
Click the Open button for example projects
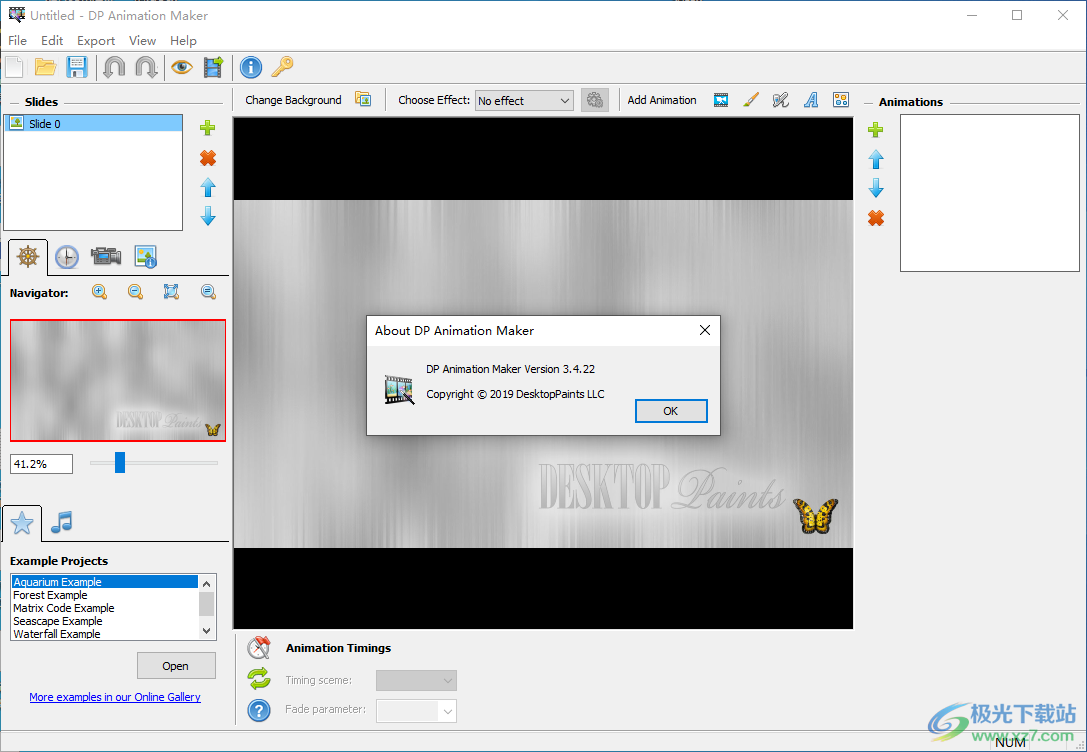coord(176,665)
